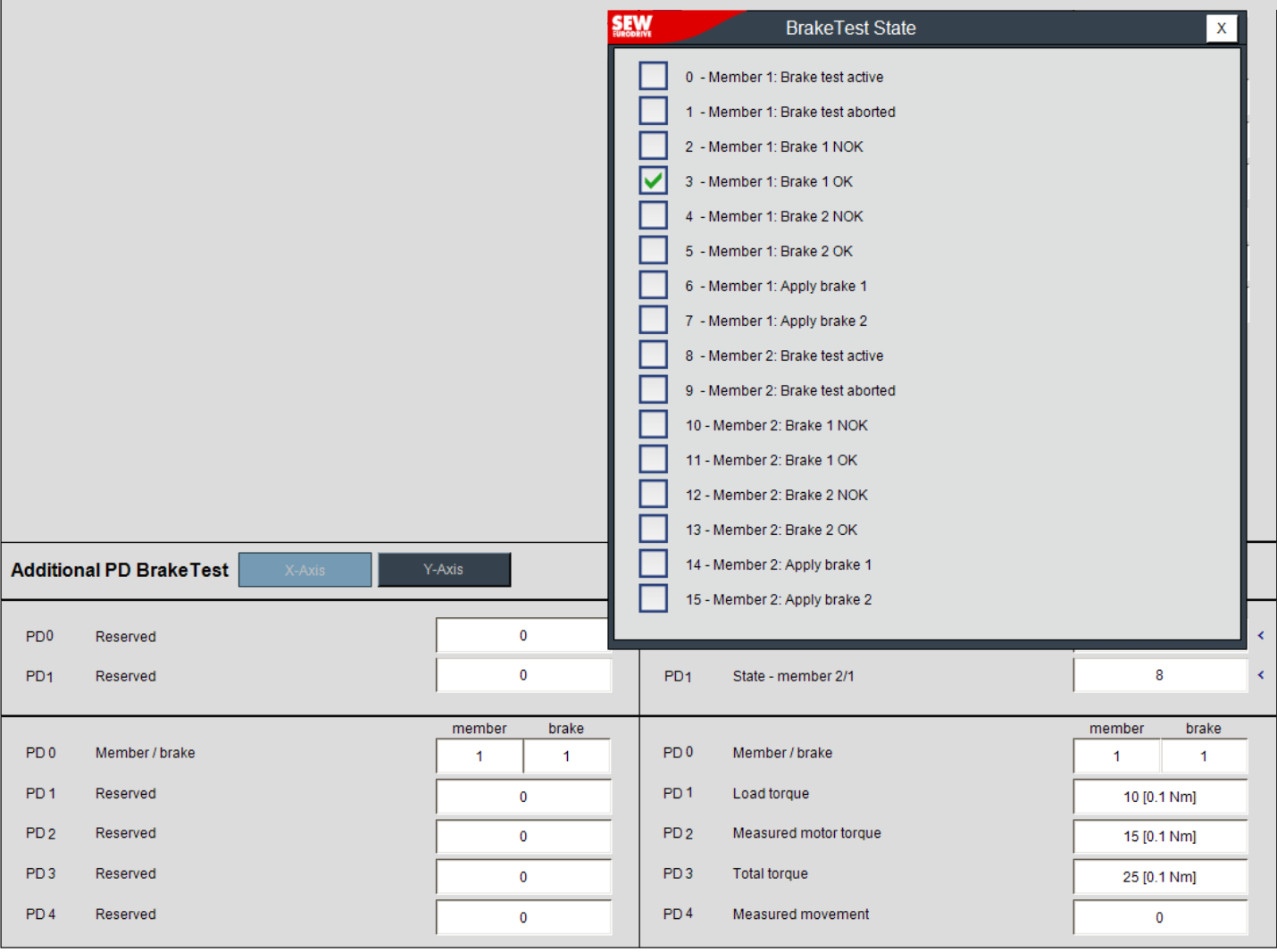1277x952 pixels.
Task: Switch to the X-Axis tab
Action: (305, 570)
